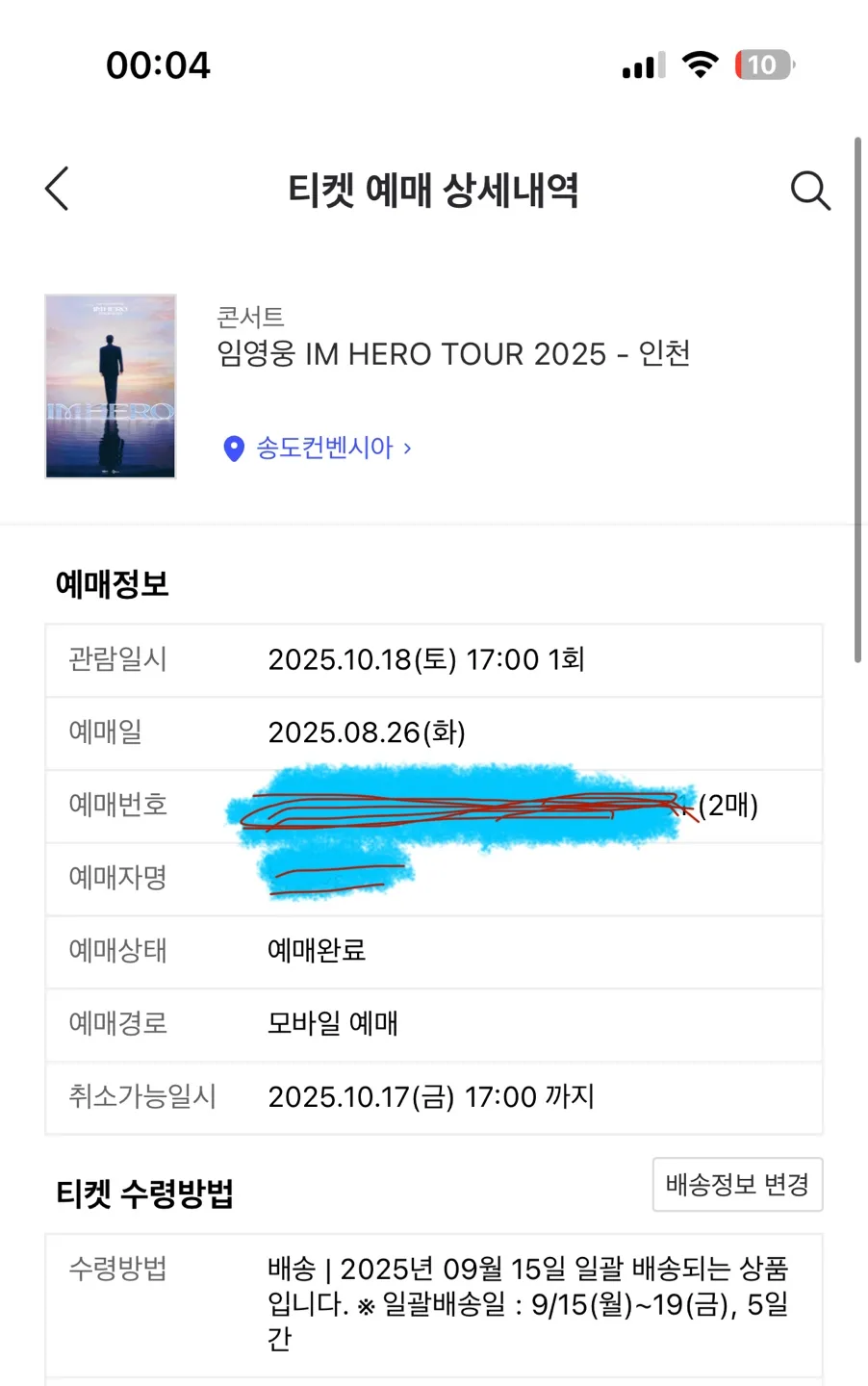This screenshot has height=1386, width=868.
Task: Click the vertical scrollbar on right edge
Action: tap(857, 399)
